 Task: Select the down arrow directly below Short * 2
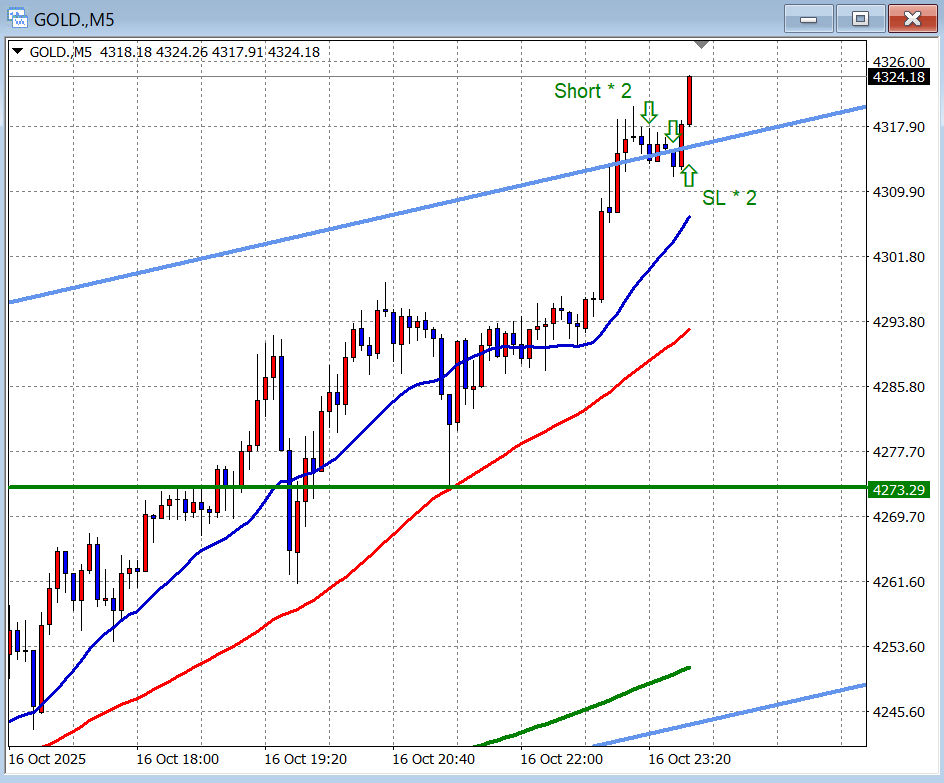click(649, 111)
